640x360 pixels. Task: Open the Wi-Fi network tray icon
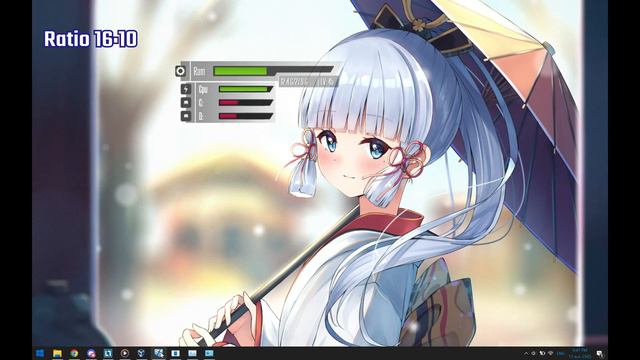(551, 353)
